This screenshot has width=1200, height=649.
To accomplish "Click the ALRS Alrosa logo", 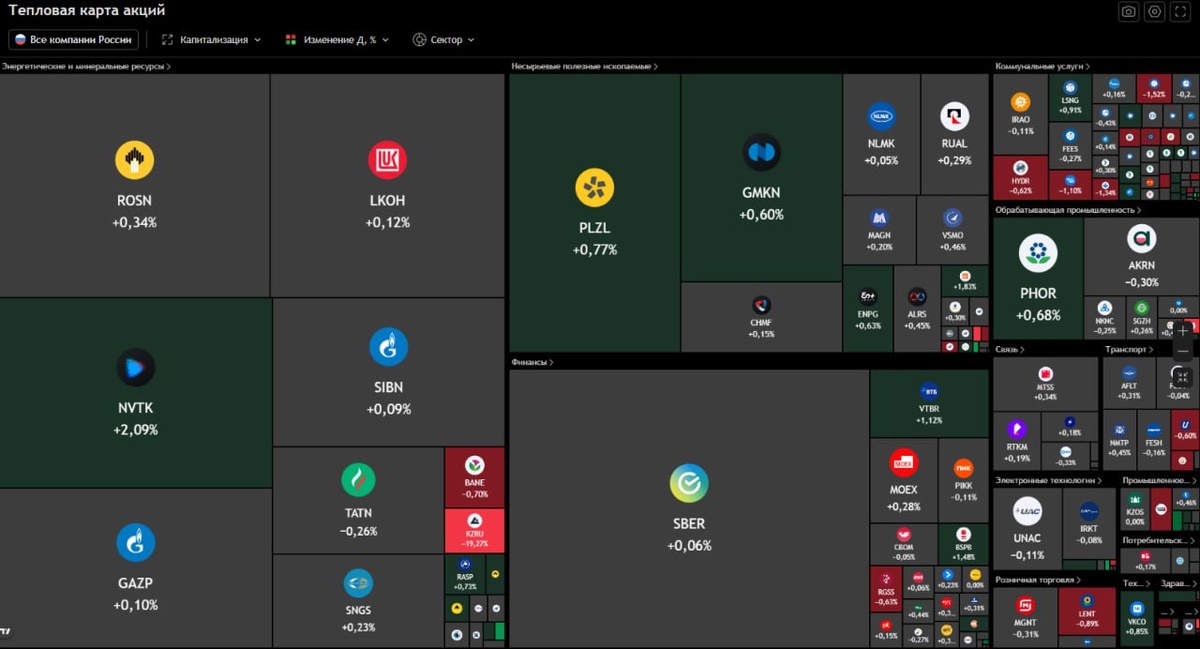I will [917, 297].
